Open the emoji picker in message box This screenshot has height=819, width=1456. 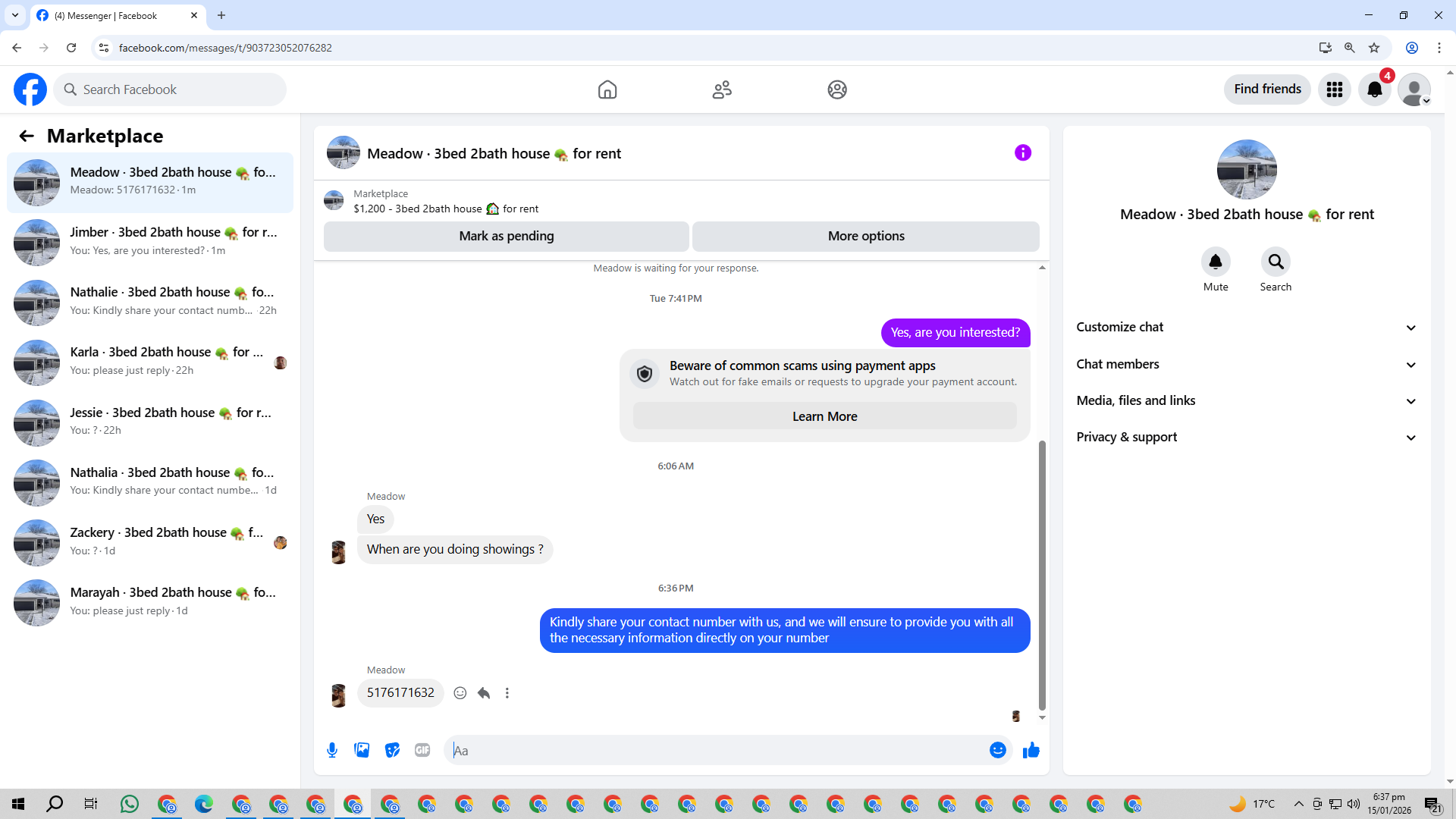tap(997, 750)
